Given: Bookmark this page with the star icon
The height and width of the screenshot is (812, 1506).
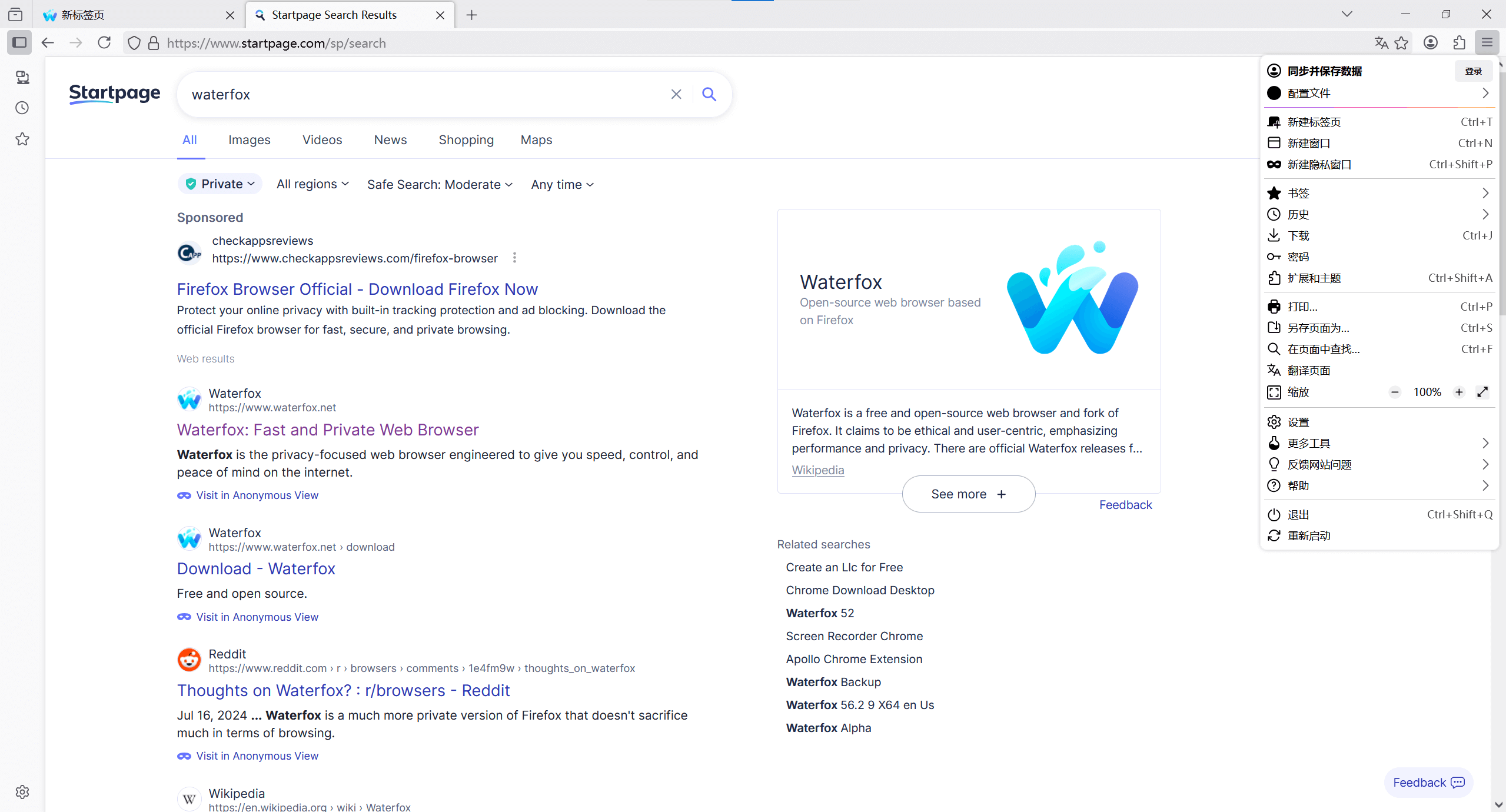Looking at the screenshot, I should [1401, 43].
